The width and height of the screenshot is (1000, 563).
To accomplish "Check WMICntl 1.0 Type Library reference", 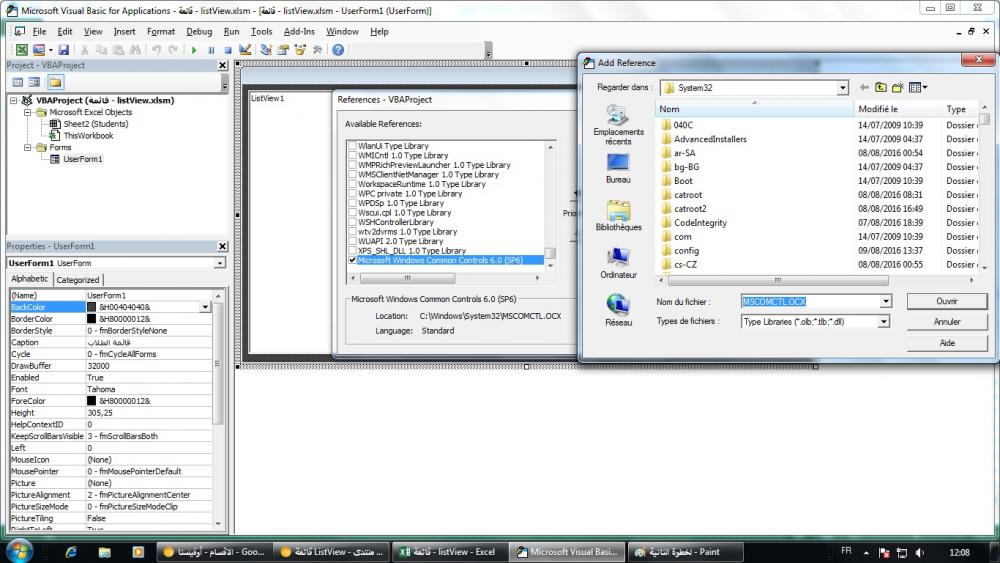I will point(353,155).
